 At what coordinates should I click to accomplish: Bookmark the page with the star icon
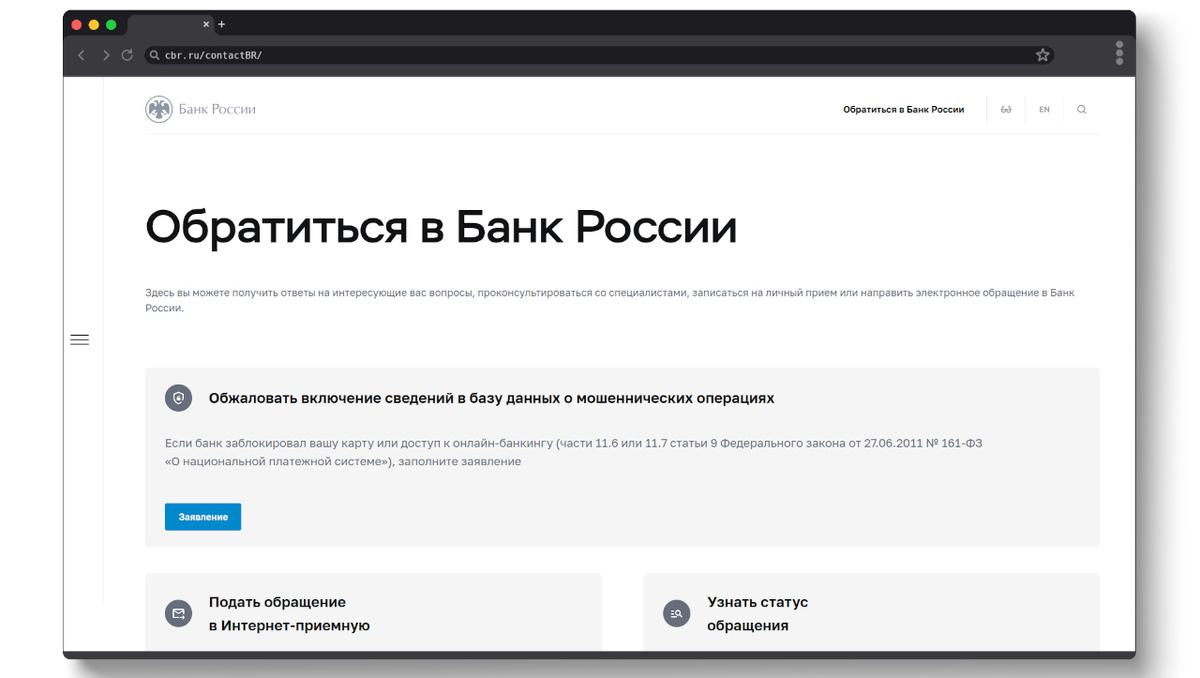1043,55
